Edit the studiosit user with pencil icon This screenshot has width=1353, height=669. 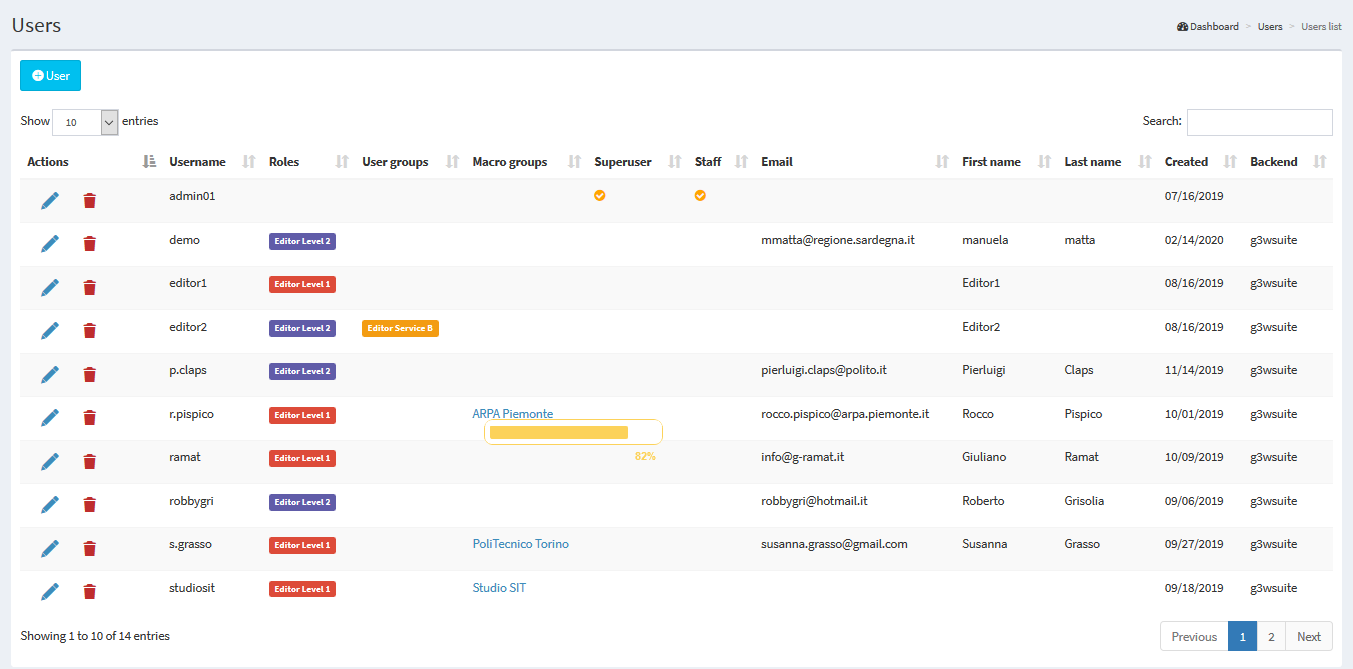[x=50, y=592]
